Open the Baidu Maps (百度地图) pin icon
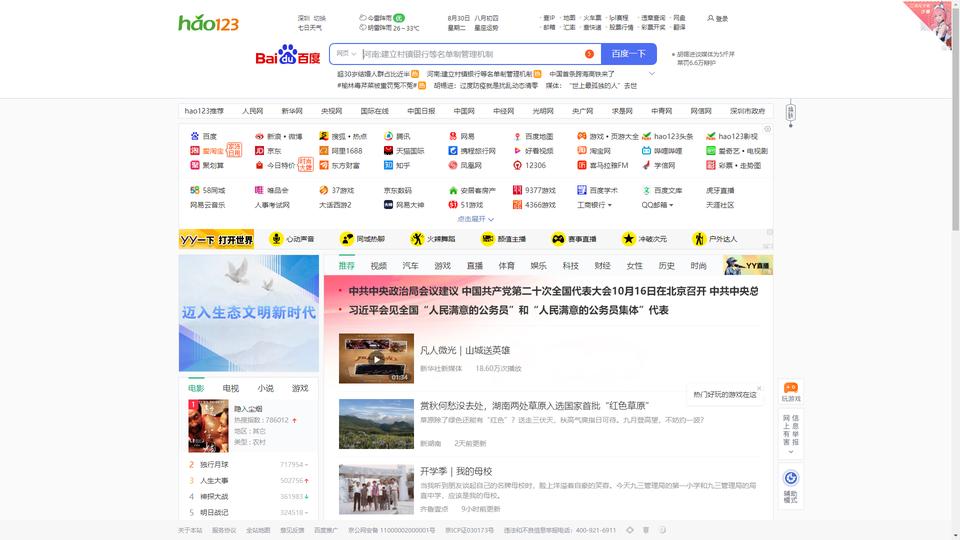The image size is (960, 540). pyautogui.click(x=517, y=136)
